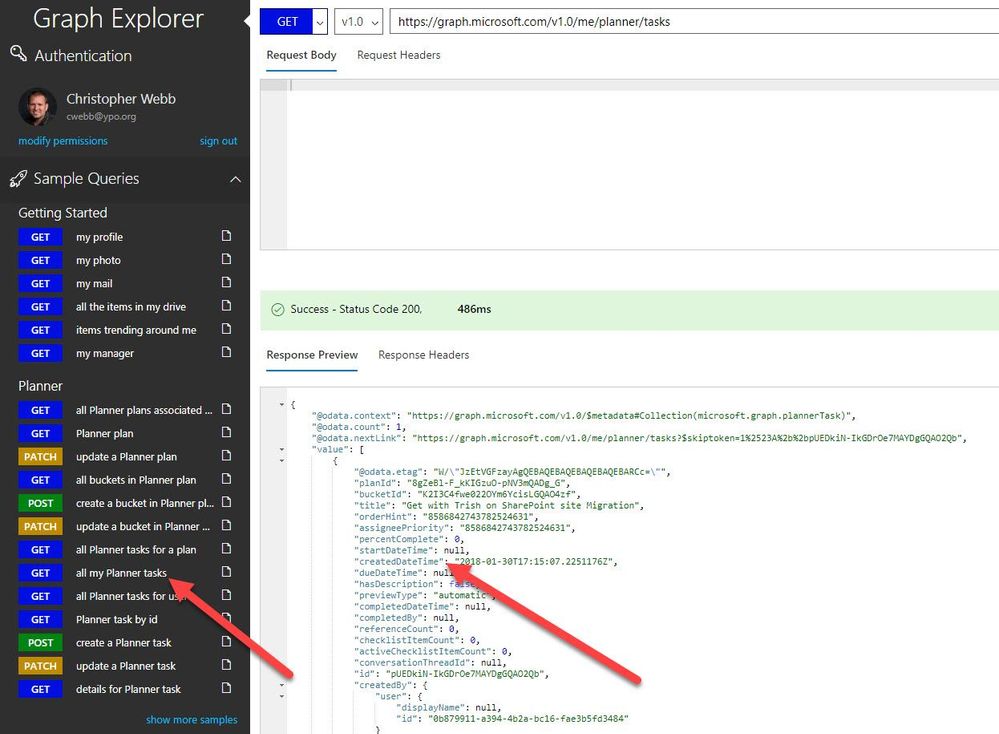Collapse the "value" array fold arrow

pos(282,449)
